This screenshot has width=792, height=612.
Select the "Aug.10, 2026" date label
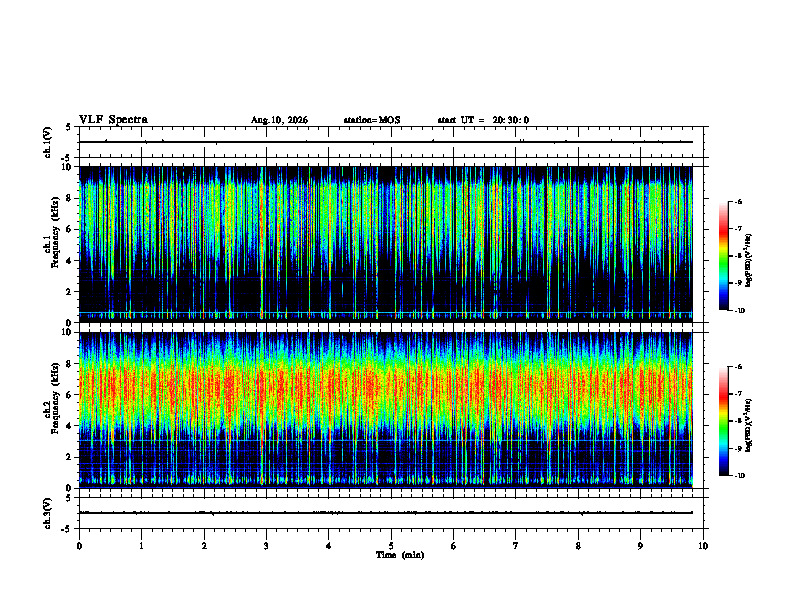click(279, 120)
